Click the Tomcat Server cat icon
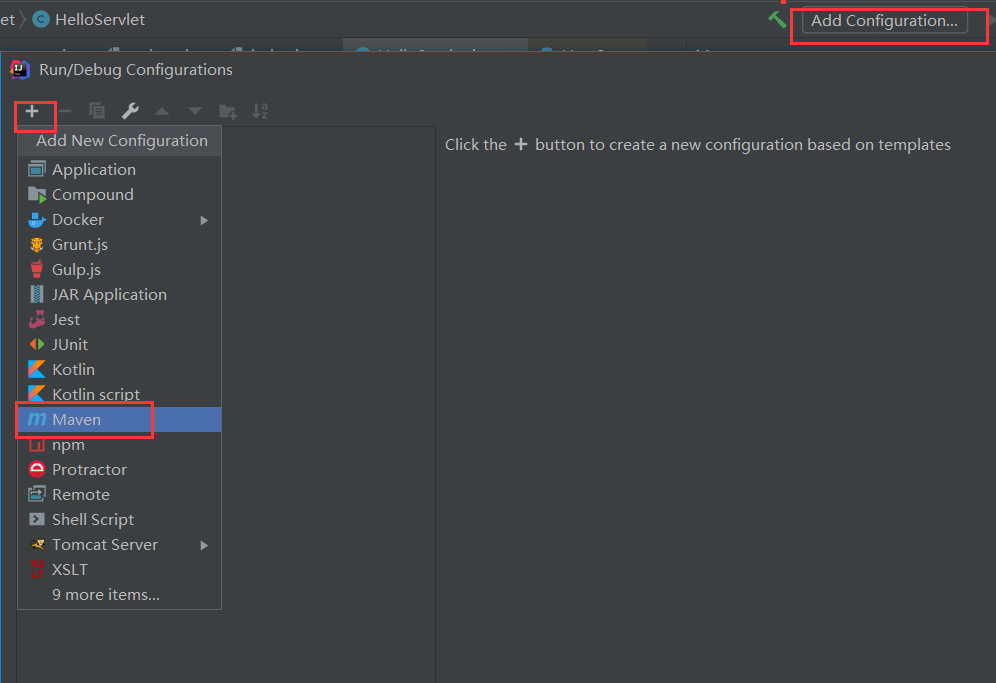The height and width of the screenshot is (683, 996). [37, 544]
